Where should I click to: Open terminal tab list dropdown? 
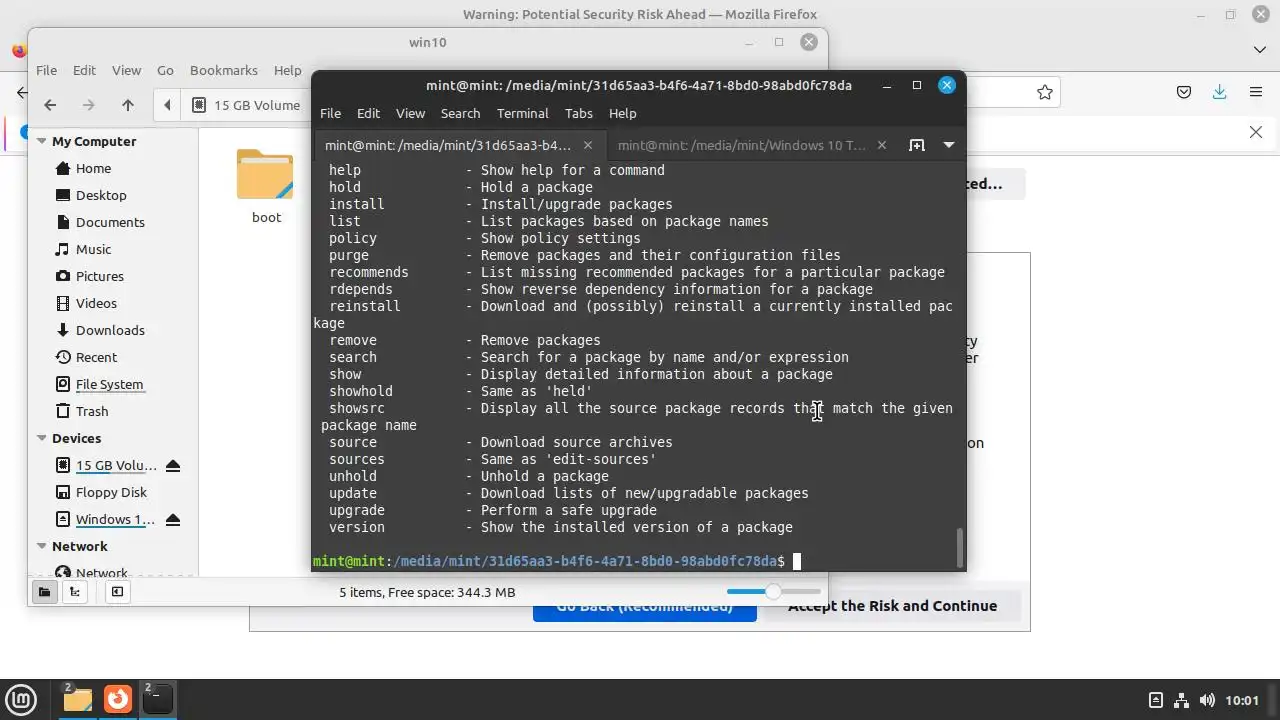point(948,145)
